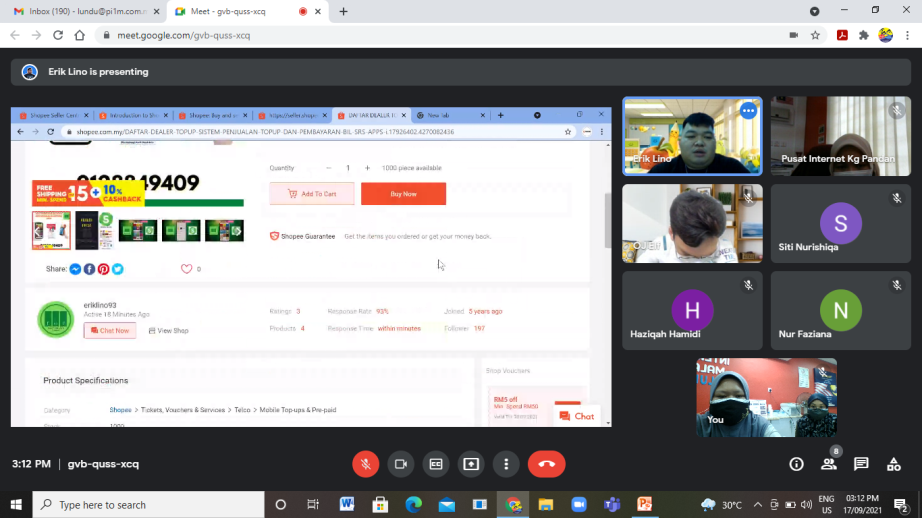
Task: Open the Chrome Extensions puzzle icon
Action: pyautogui.click(x=864, y=35)
